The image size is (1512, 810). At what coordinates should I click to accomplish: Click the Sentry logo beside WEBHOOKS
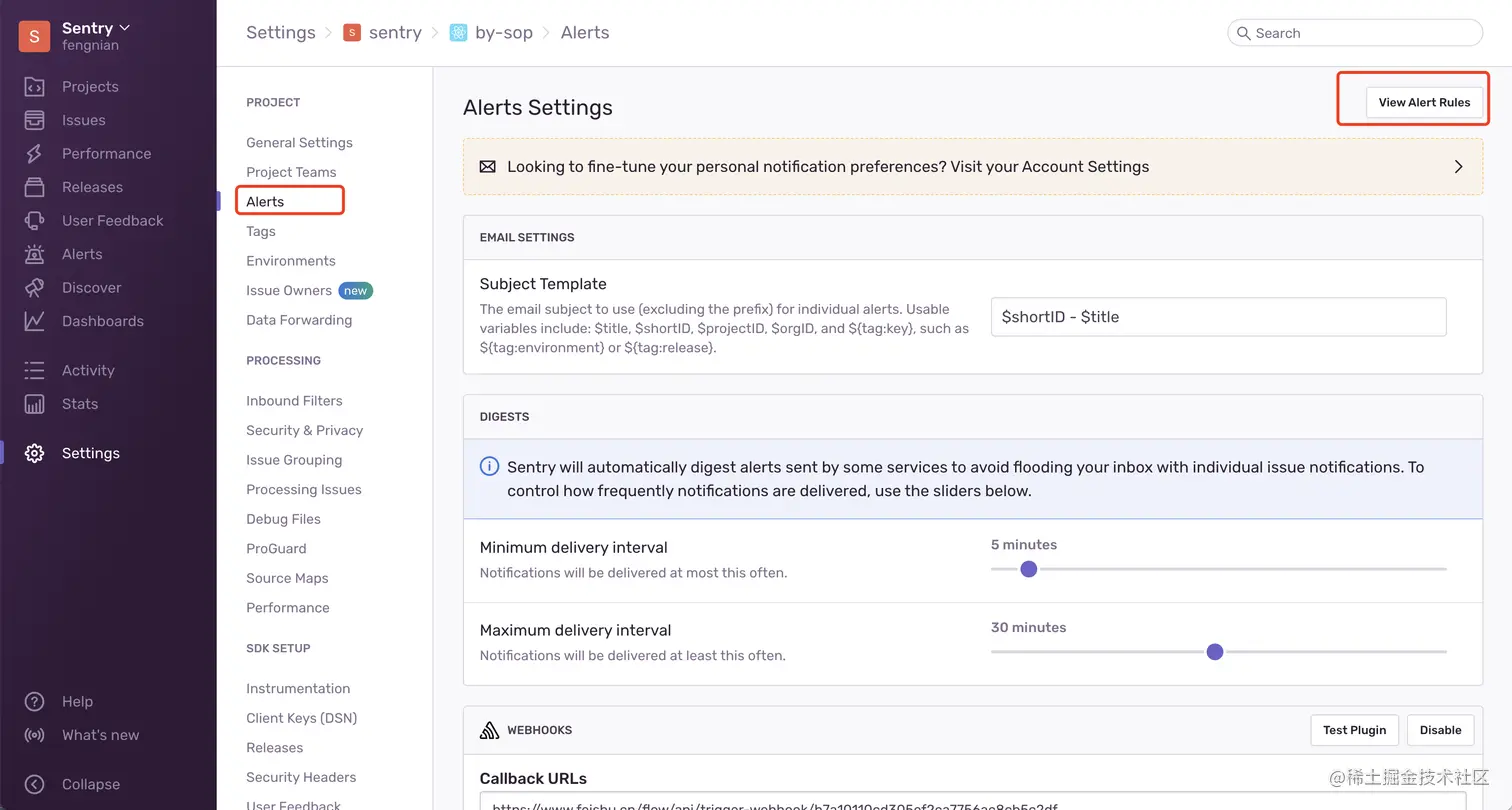[489, 730]
